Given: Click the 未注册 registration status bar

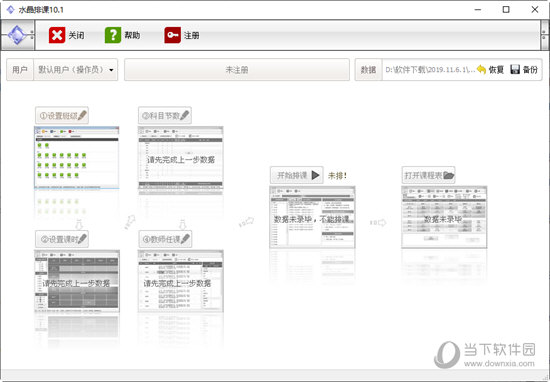Looking at the screenshot, I should pos(237,69).
